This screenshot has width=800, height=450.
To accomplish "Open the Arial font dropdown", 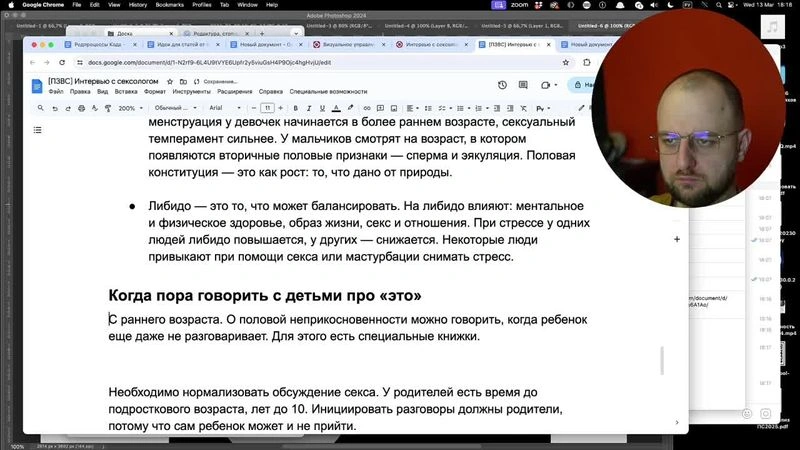I will click(x=224, y=108).
